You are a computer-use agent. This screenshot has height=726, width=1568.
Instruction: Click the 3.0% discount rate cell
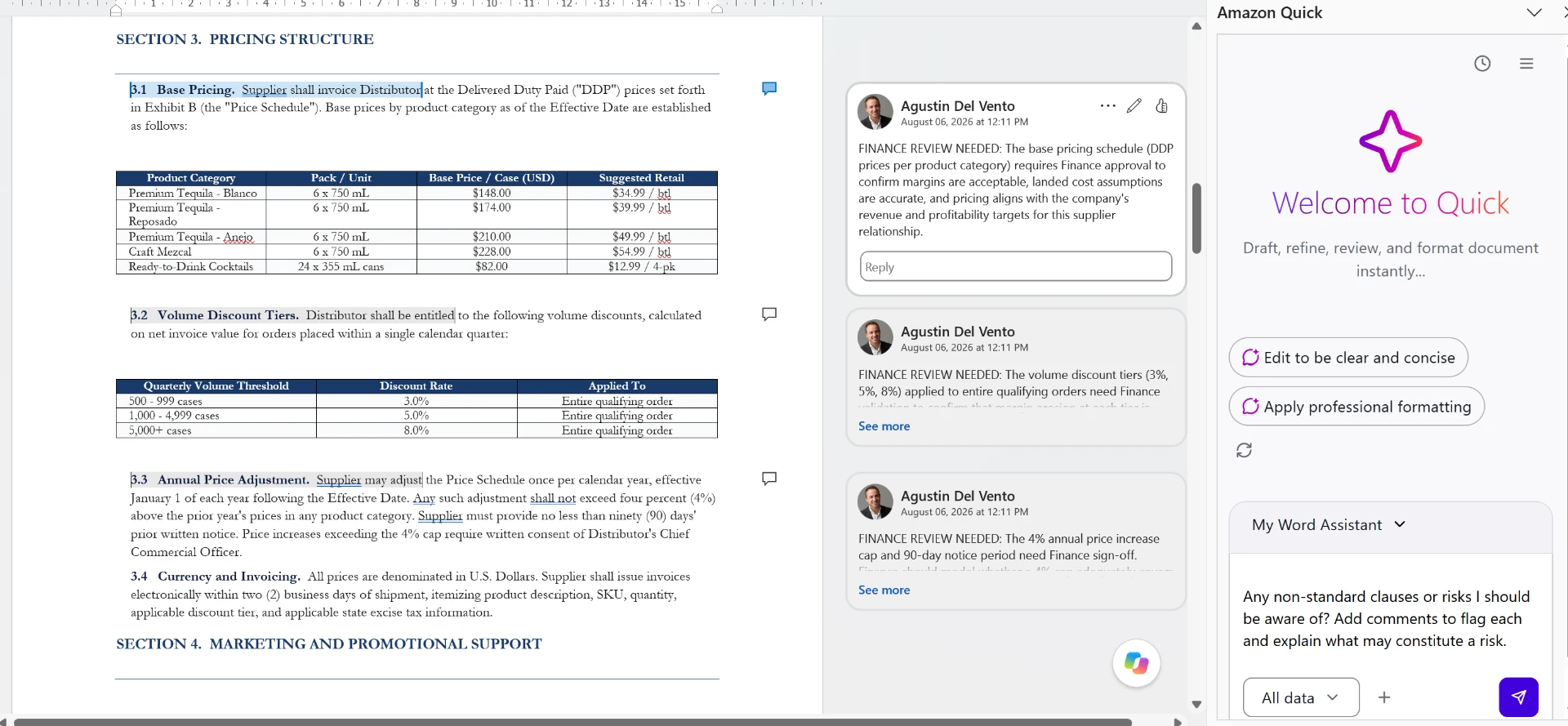tap(416, 401)
